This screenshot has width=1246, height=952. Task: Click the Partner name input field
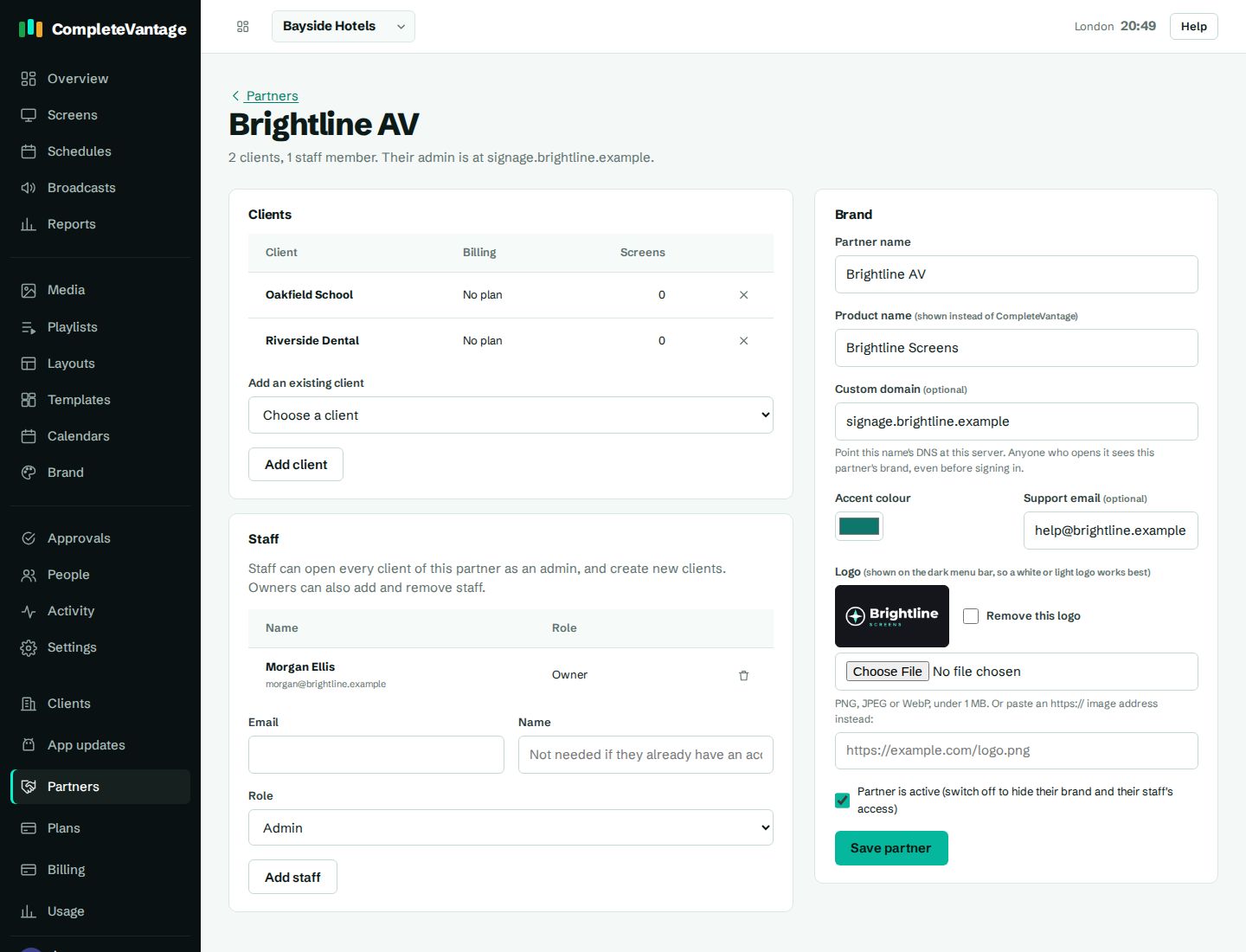(1017, 274)
